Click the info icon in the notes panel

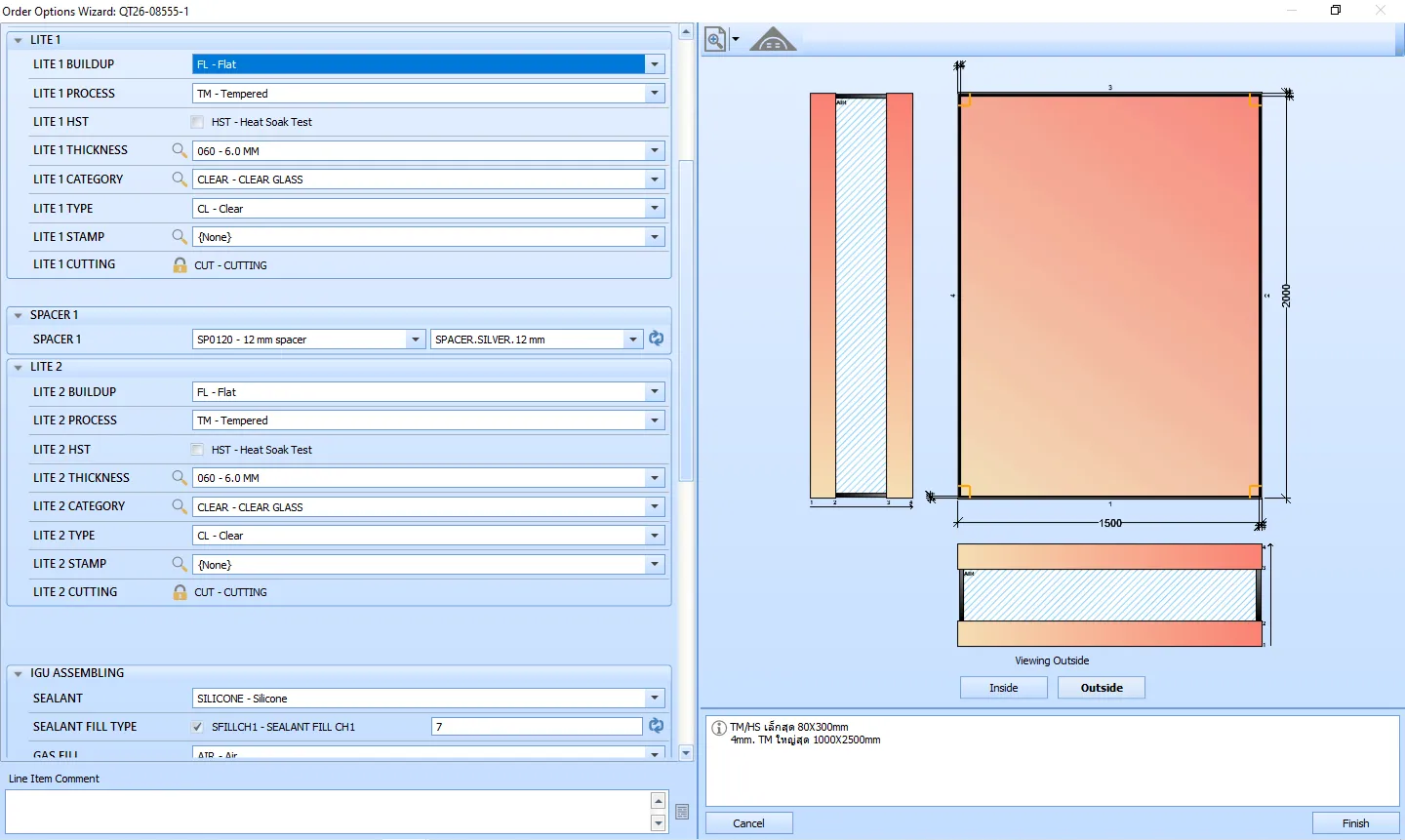[719, 728]
